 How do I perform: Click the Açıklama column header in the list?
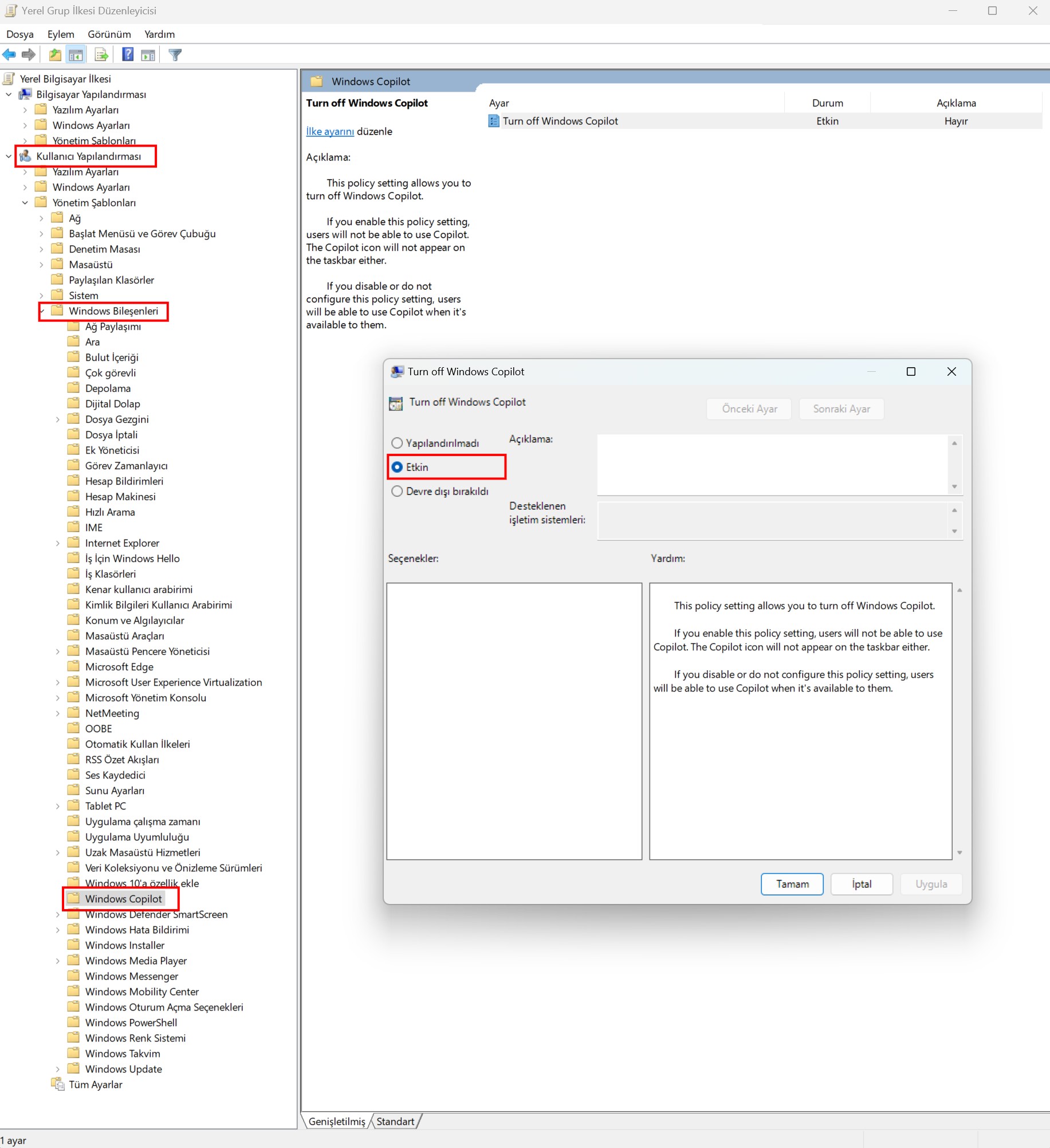[956, 103]
